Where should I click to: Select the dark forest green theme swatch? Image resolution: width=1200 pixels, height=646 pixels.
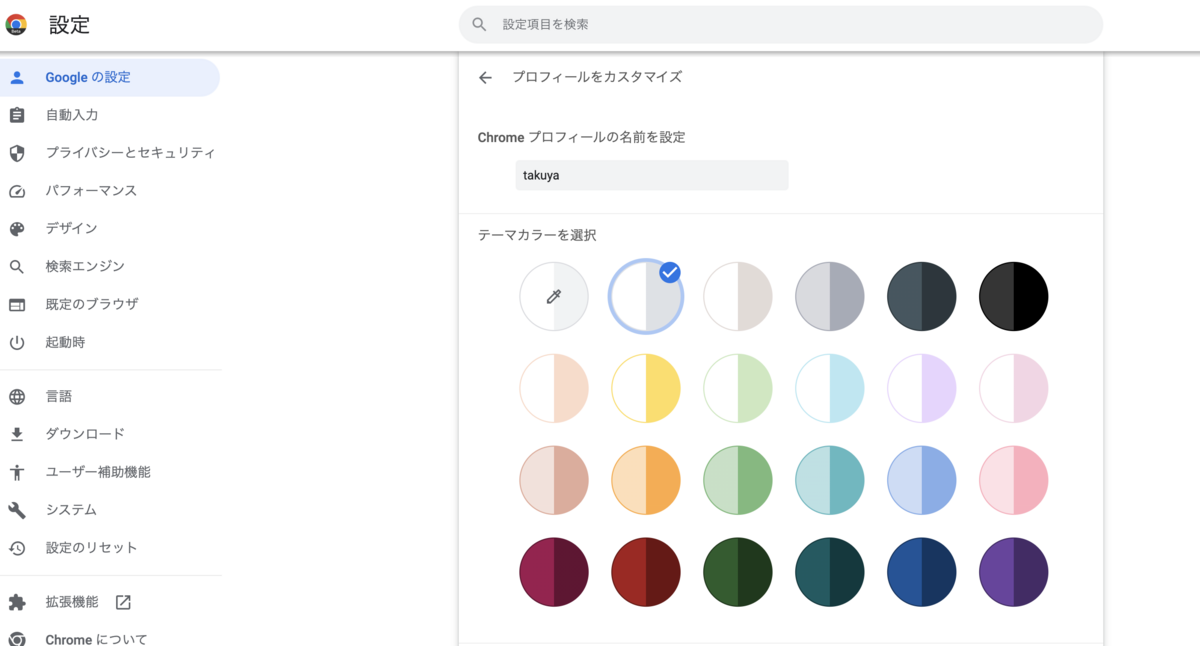738,572
